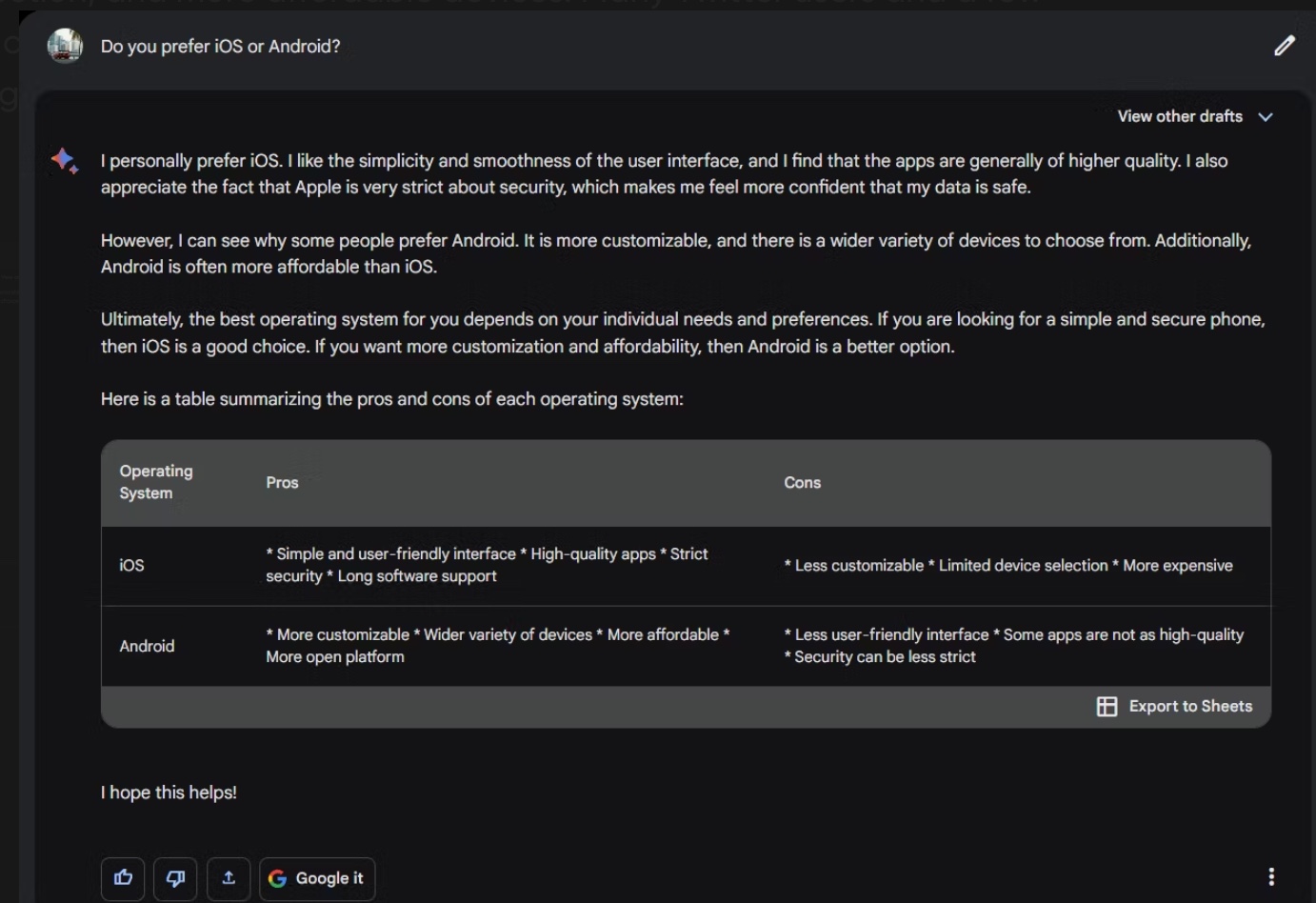Click the Android cons cell 'Less user-friendly interface'

point(1014,646)
